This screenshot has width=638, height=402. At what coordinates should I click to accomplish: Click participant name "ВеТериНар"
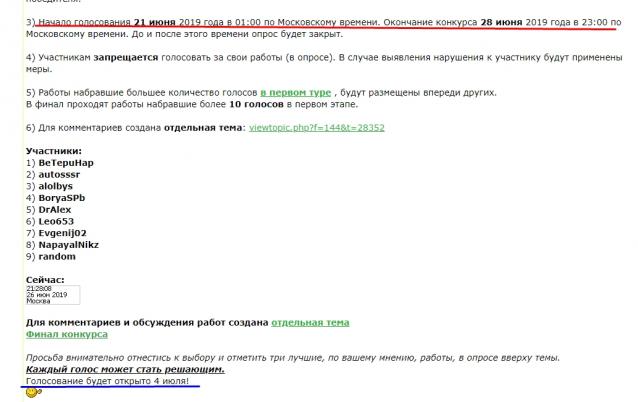(x=66, y=163)
